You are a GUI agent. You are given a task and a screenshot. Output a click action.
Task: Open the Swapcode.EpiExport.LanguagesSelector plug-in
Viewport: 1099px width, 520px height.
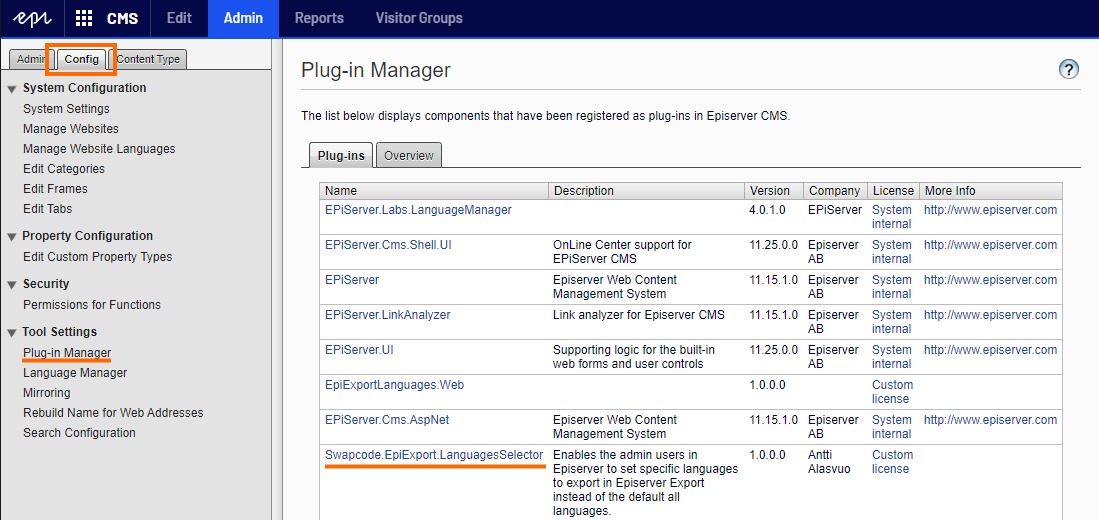click(x=434, y=455)
